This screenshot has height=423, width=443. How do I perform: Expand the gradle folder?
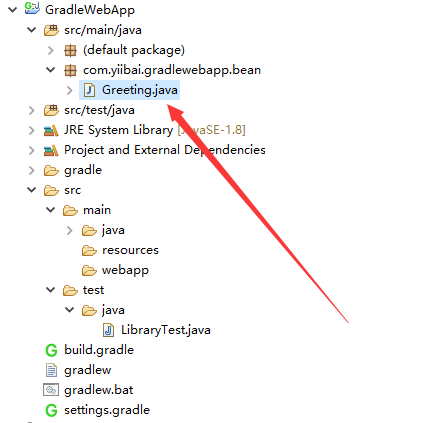click(32, 170)
